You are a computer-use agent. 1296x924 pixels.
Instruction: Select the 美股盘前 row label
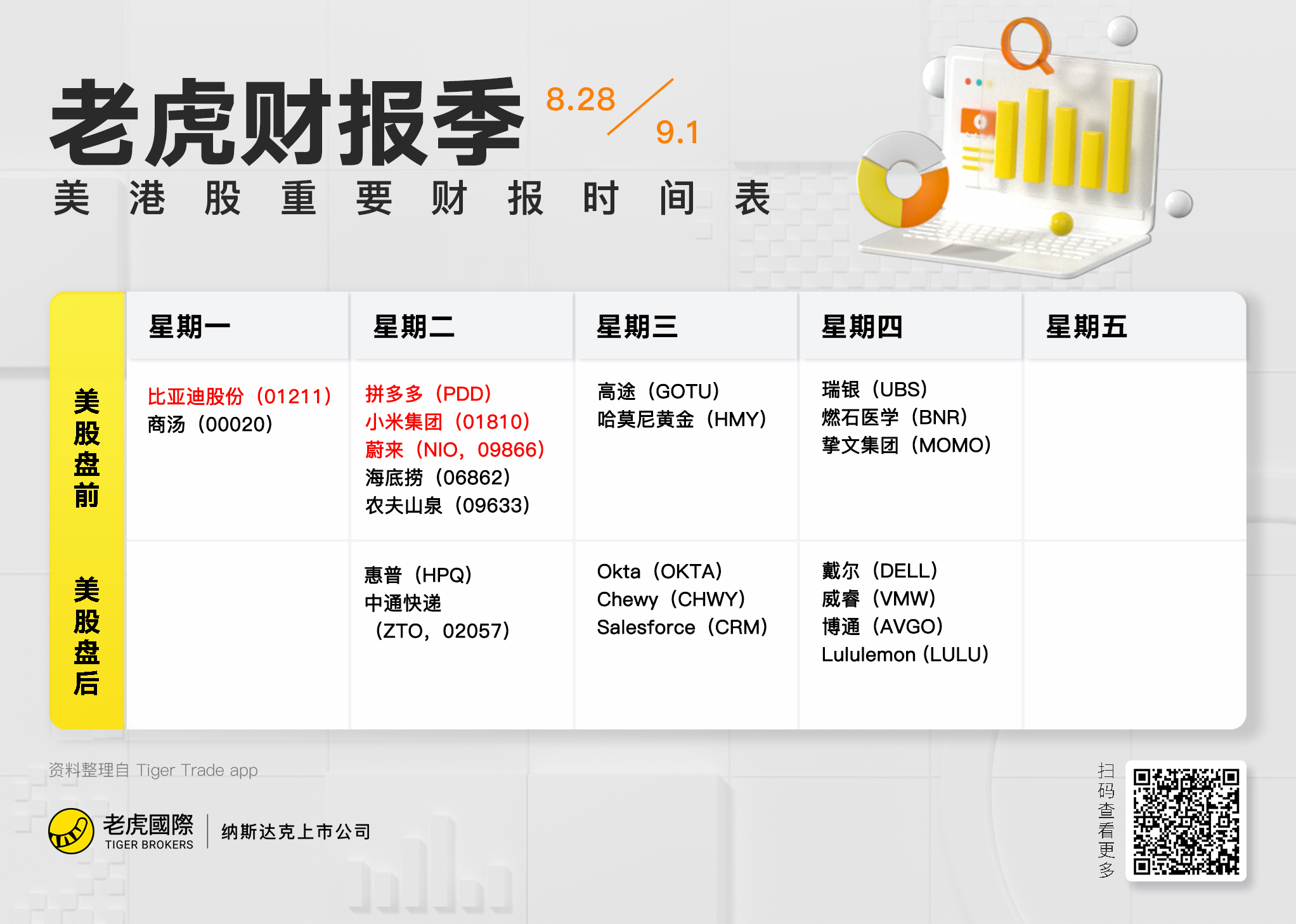click(x=87, y=449)
